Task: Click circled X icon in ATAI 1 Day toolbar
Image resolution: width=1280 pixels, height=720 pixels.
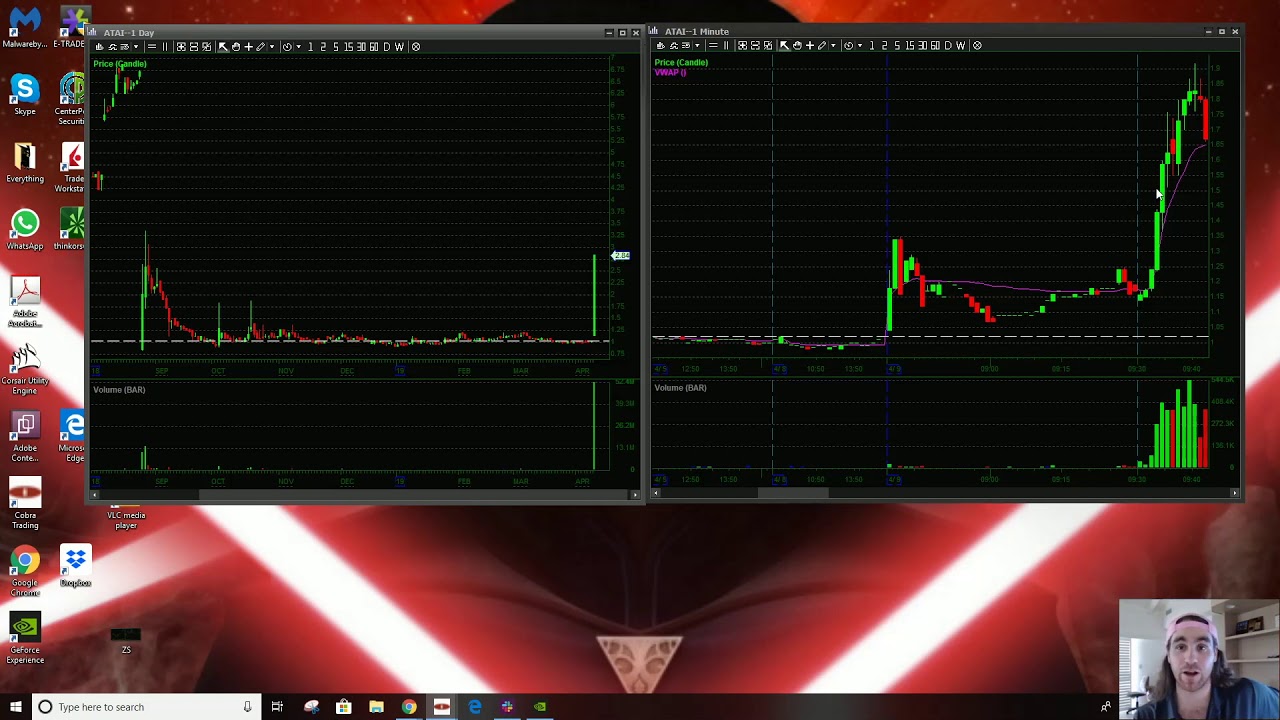Action: coord(415,46)
